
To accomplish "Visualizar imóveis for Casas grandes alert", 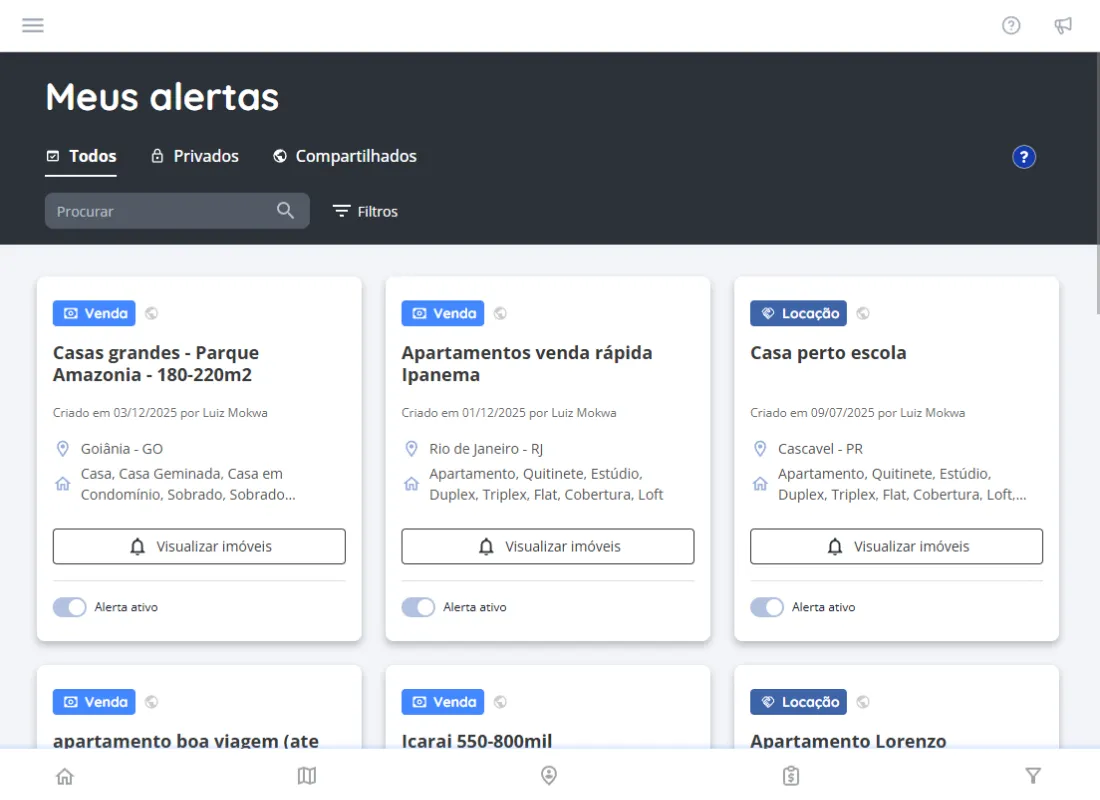I will [199, 547].
